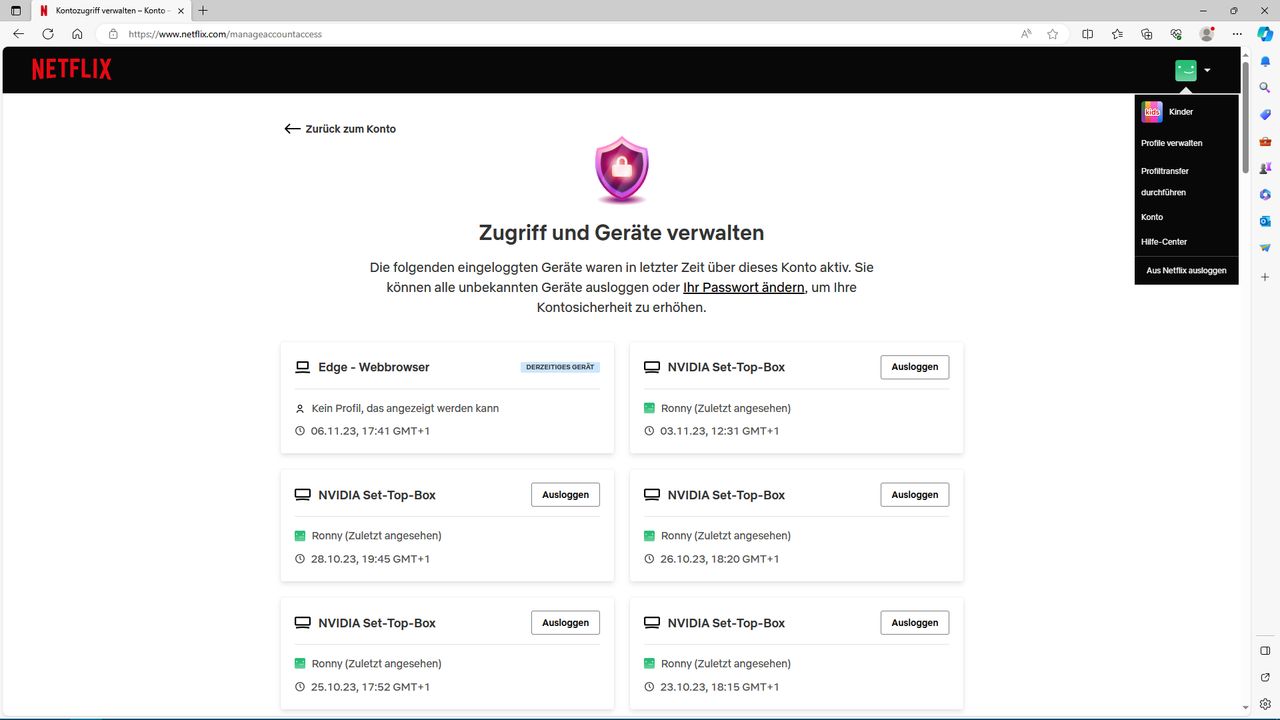Viewport: 1280px width, 720px height.
Task: Log out NVIDIA device from 03.11.23
Action: click(x=914, y=367)
